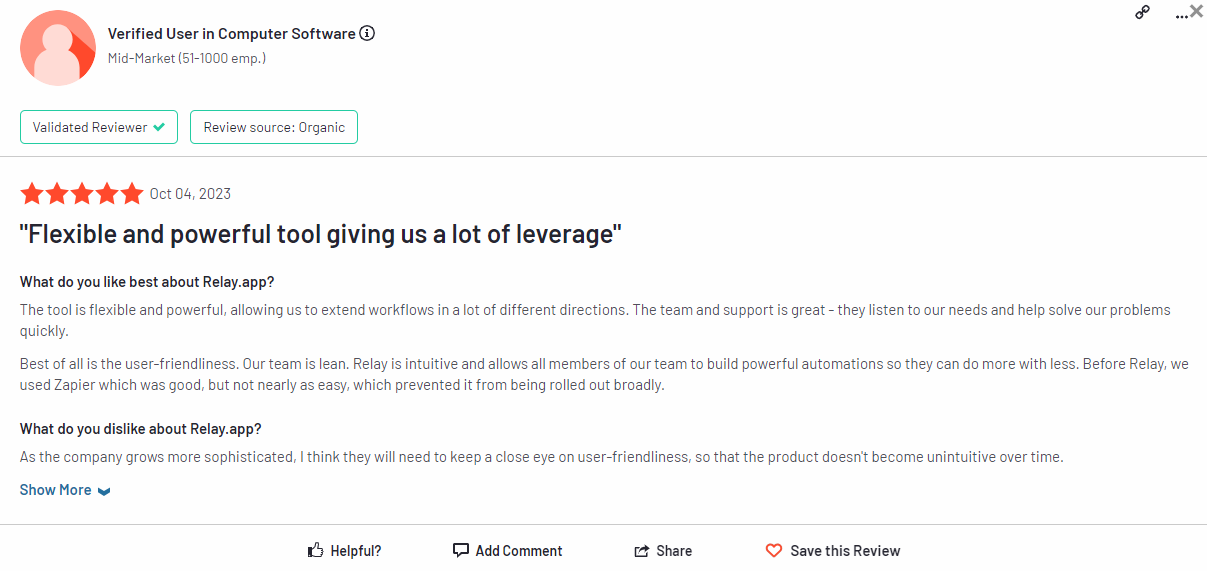Close the review with X icon

click(x=1196, y=11)
